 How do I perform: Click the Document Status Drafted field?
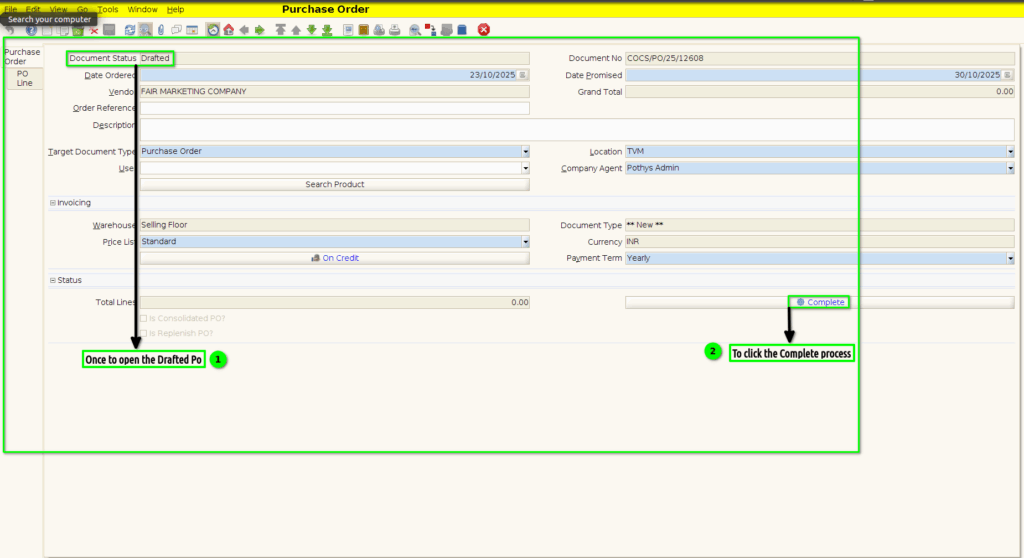pos(334,58)
